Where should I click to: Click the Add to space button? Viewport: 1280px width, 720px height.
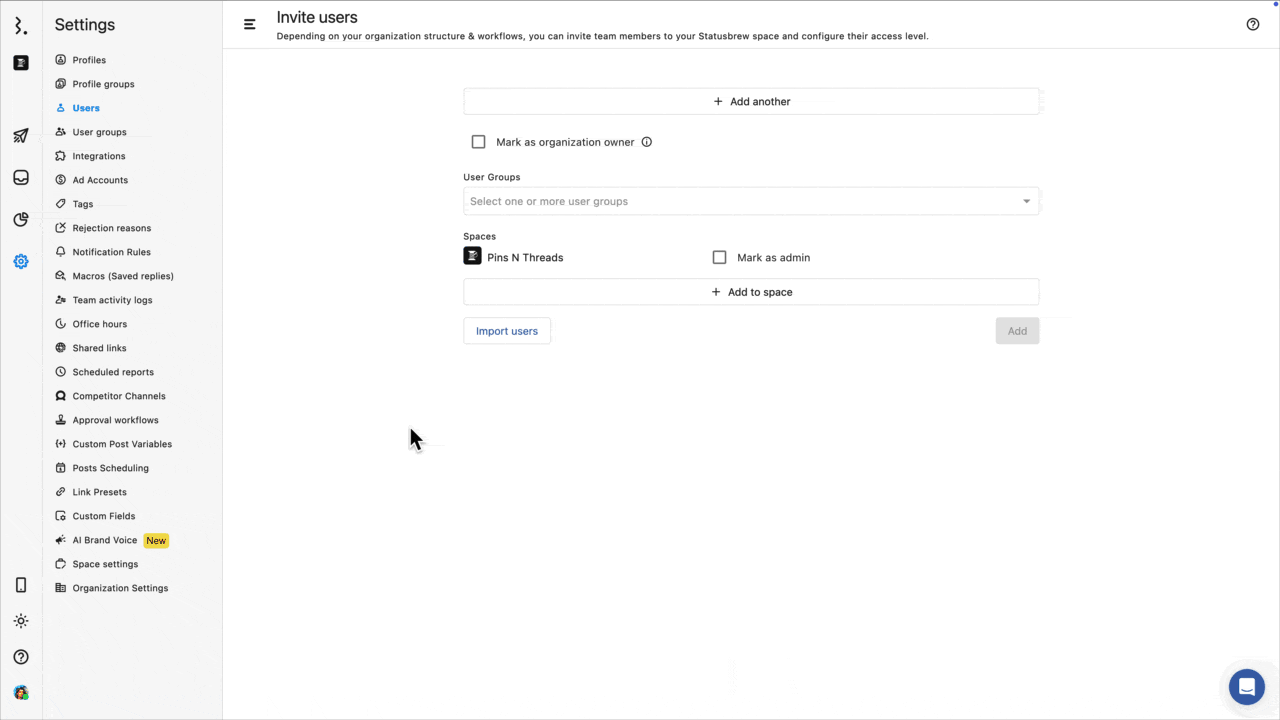tap(751, 292)
